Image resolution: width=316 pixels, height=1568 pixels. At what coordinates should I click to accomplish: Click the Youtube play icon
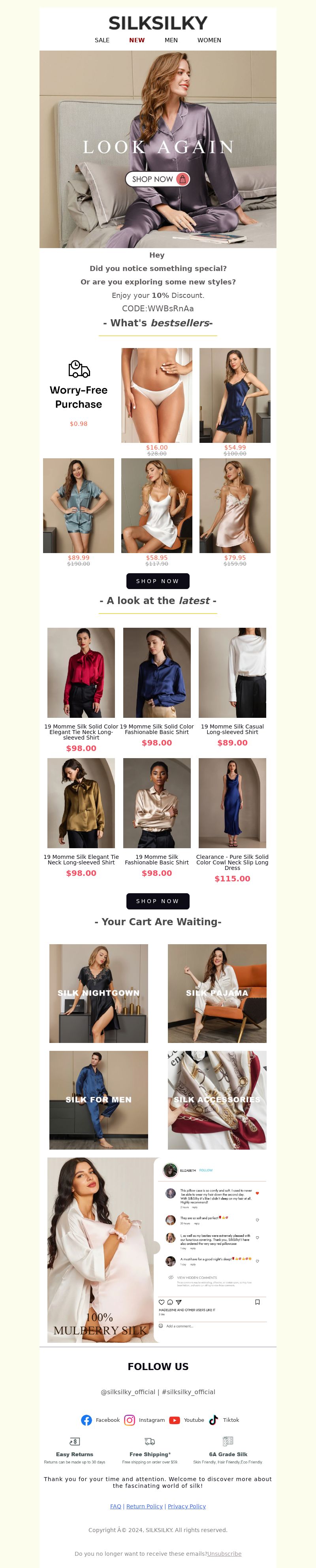pyautogui.click(x=175, y=1420)
